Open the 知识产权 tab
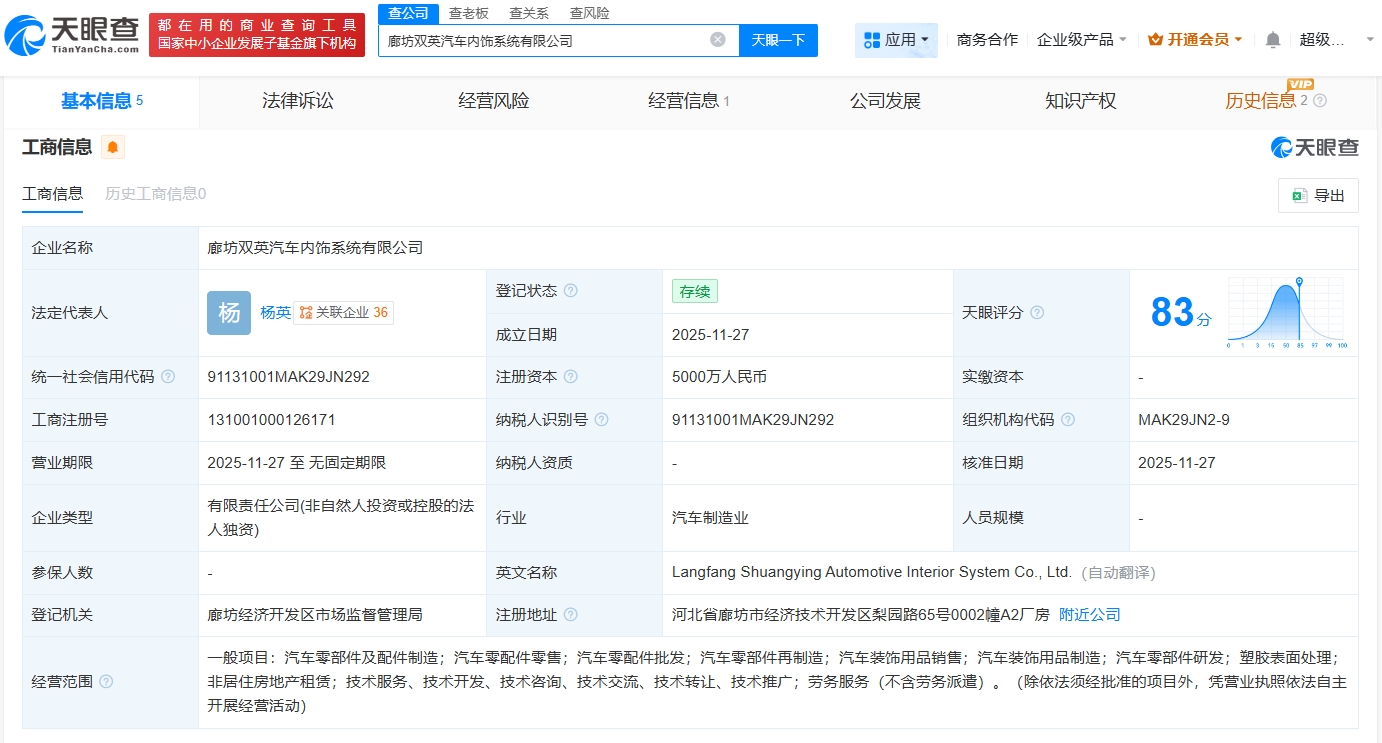 (x=1080, y=101)
